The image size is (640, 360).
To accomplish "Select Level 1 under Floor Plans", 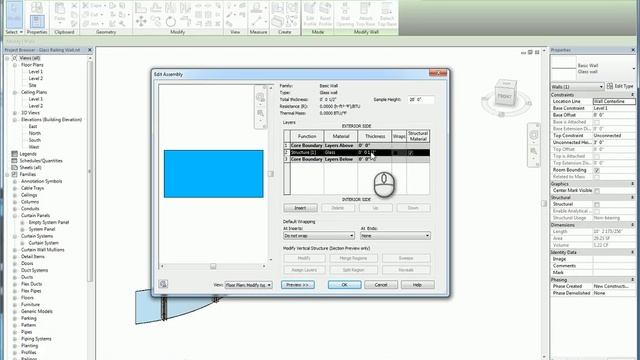I will tap(36, 71).
